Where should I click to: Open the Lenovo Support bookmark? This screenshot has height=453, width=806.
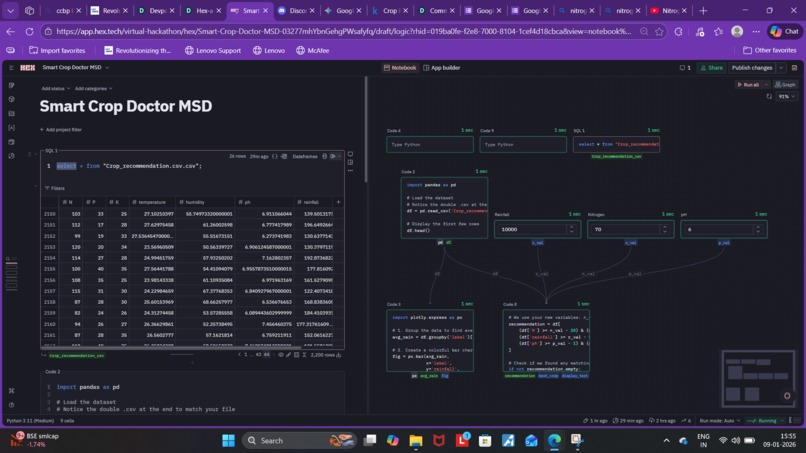(x=213, y=50)
